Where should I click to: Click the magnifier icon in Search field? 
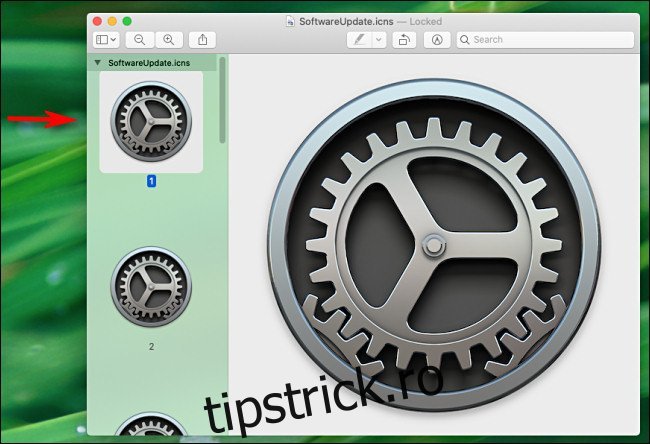point(465,40)
